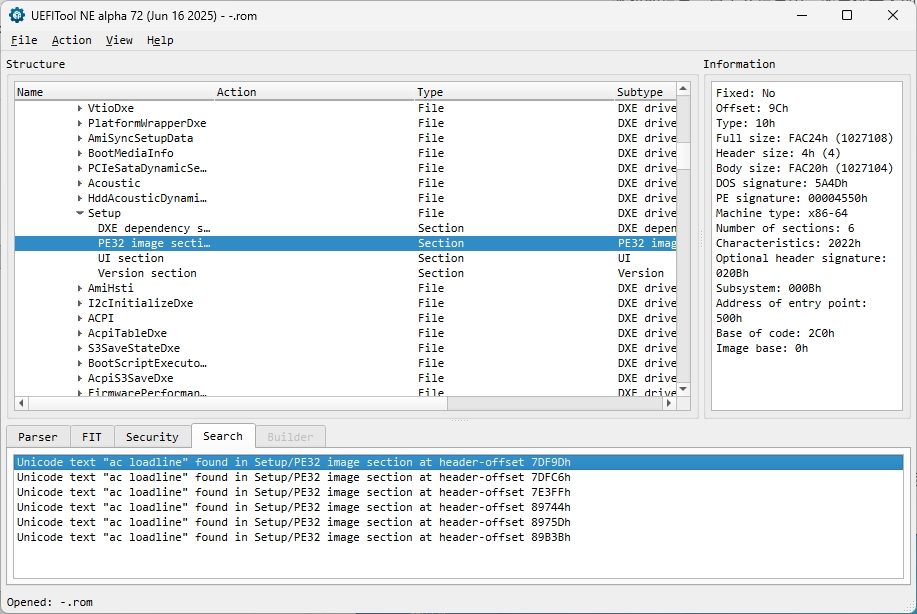This screenshot has height=614, width=917.
Task: Select search result at header-offset 89B3Bh
Action: pos(293,537)
